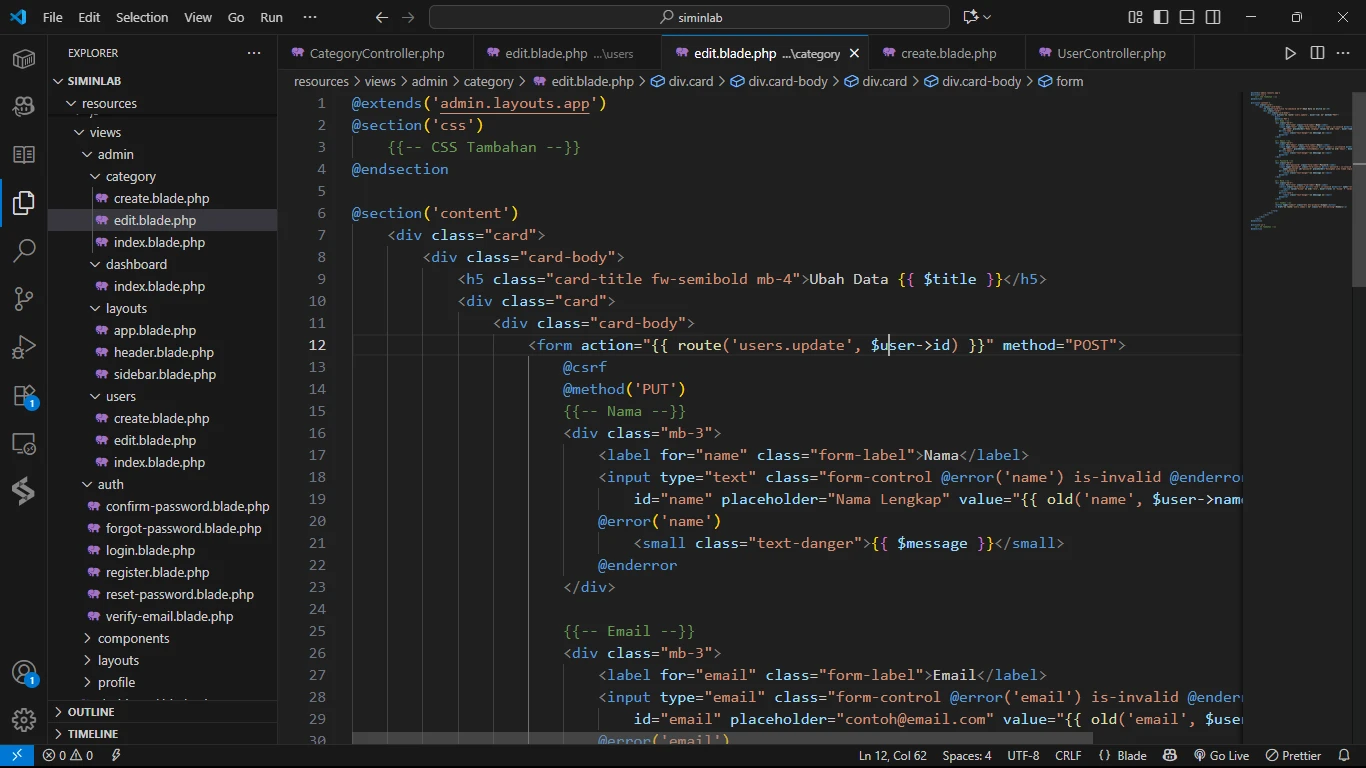Click the notifications bell in status bar
The image size is (1366, 768).
1343,756
